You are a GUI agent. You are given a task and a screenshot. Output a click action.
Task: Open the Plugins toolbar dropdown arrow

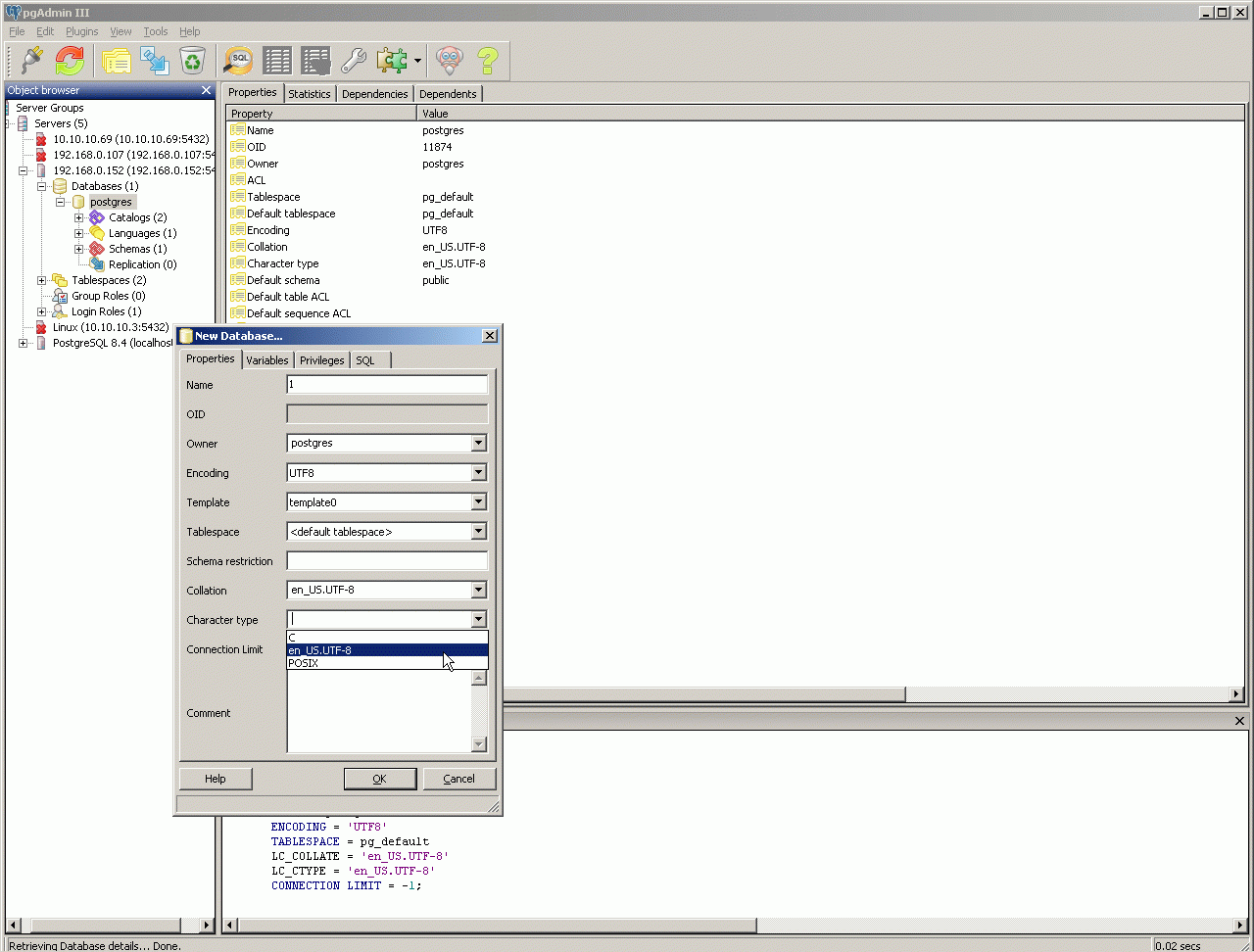coord(417,61)
